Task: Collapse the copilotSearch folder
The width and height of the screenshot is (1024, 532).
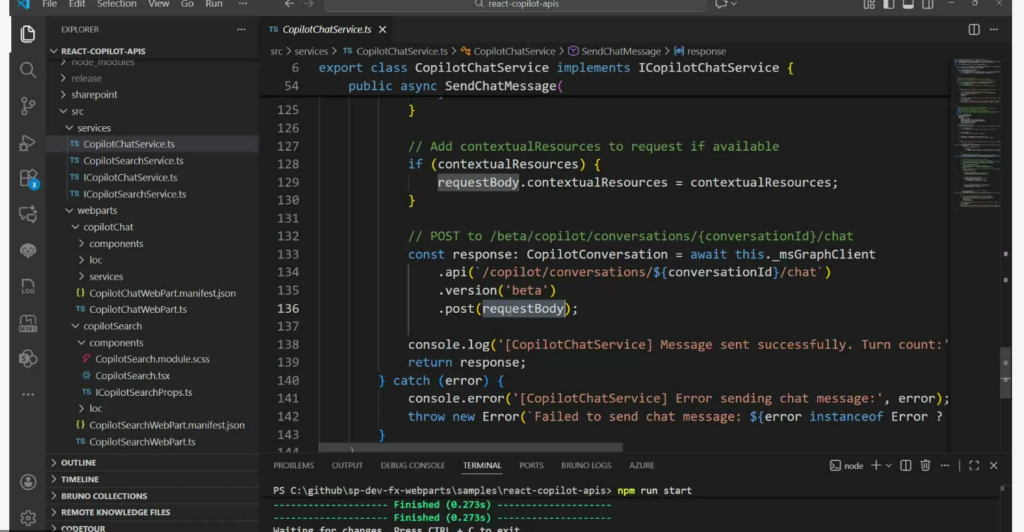Action: point(112,326)
